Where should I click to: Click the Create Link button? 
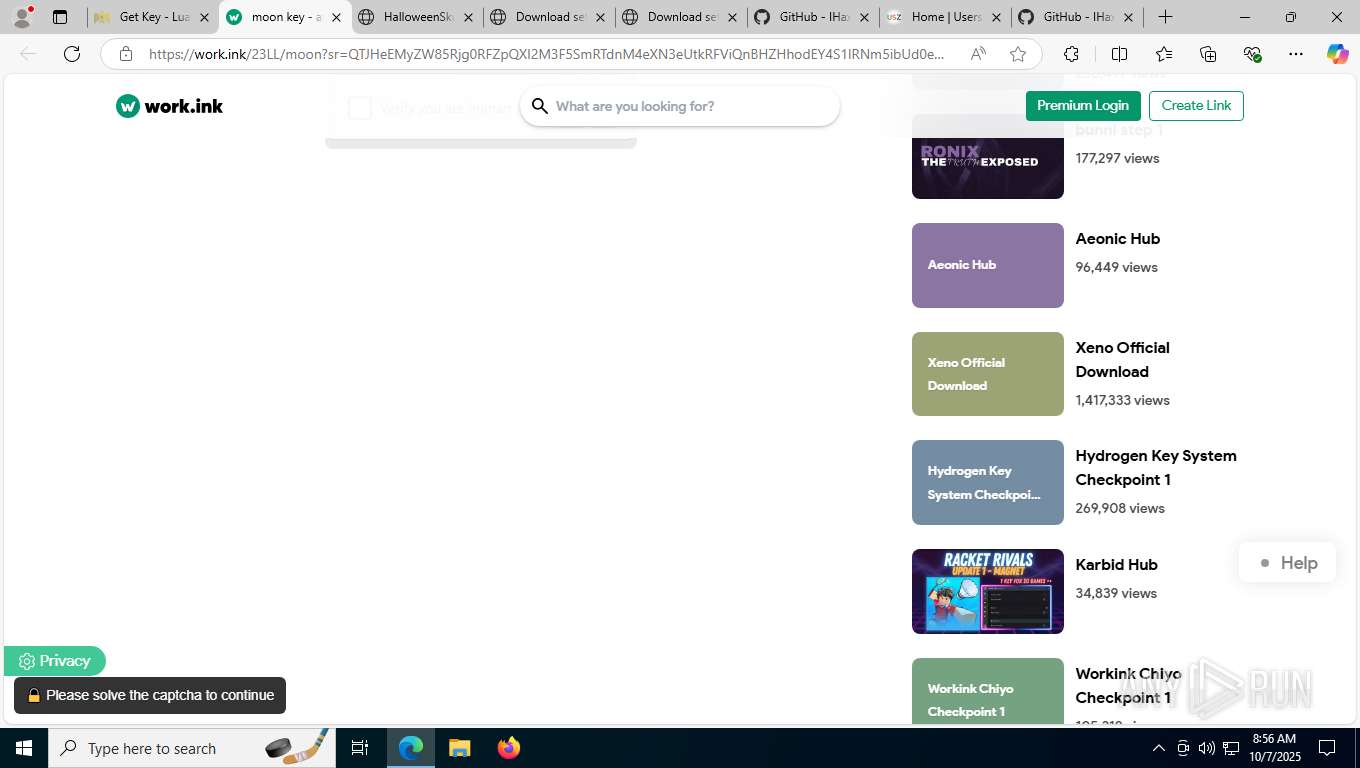coord(1196,106)
